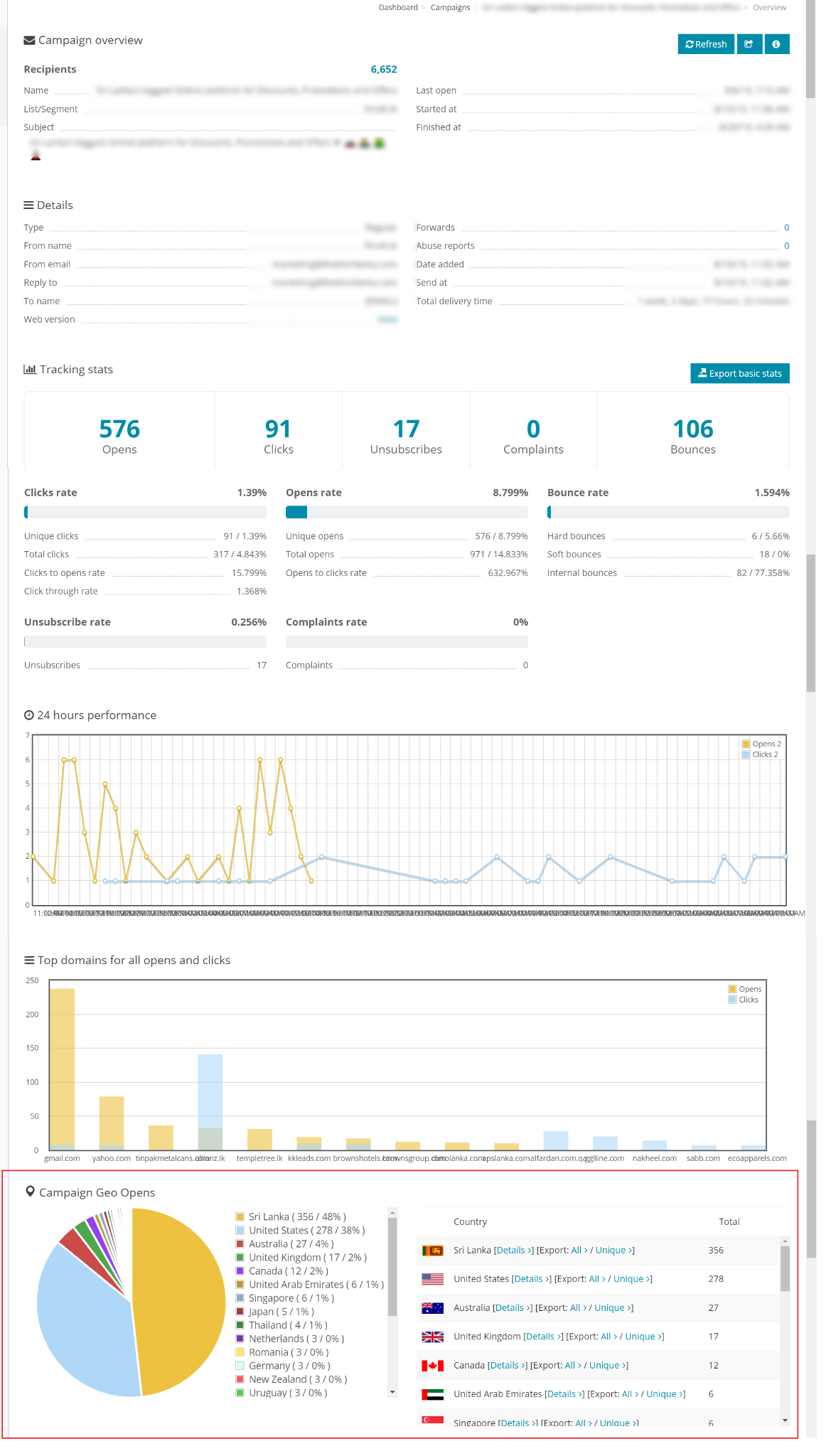Click the pie legend scroll down arrow
The width and height of the screenshot is (826, 1456).
point(392,1393)
